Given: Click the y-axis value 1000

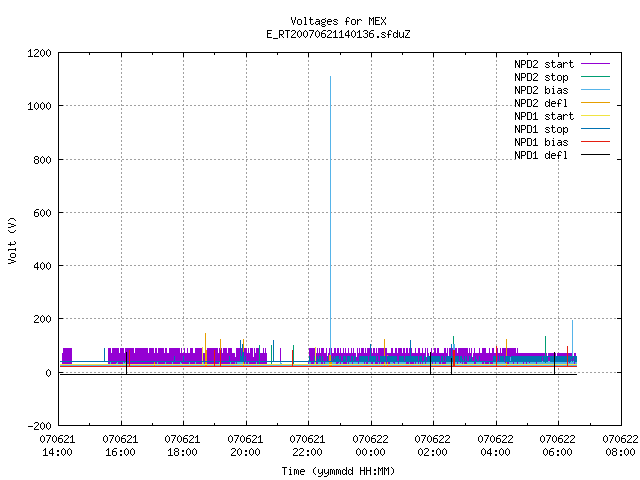Looking at the screenshot, I should click(x=39, y=106).
